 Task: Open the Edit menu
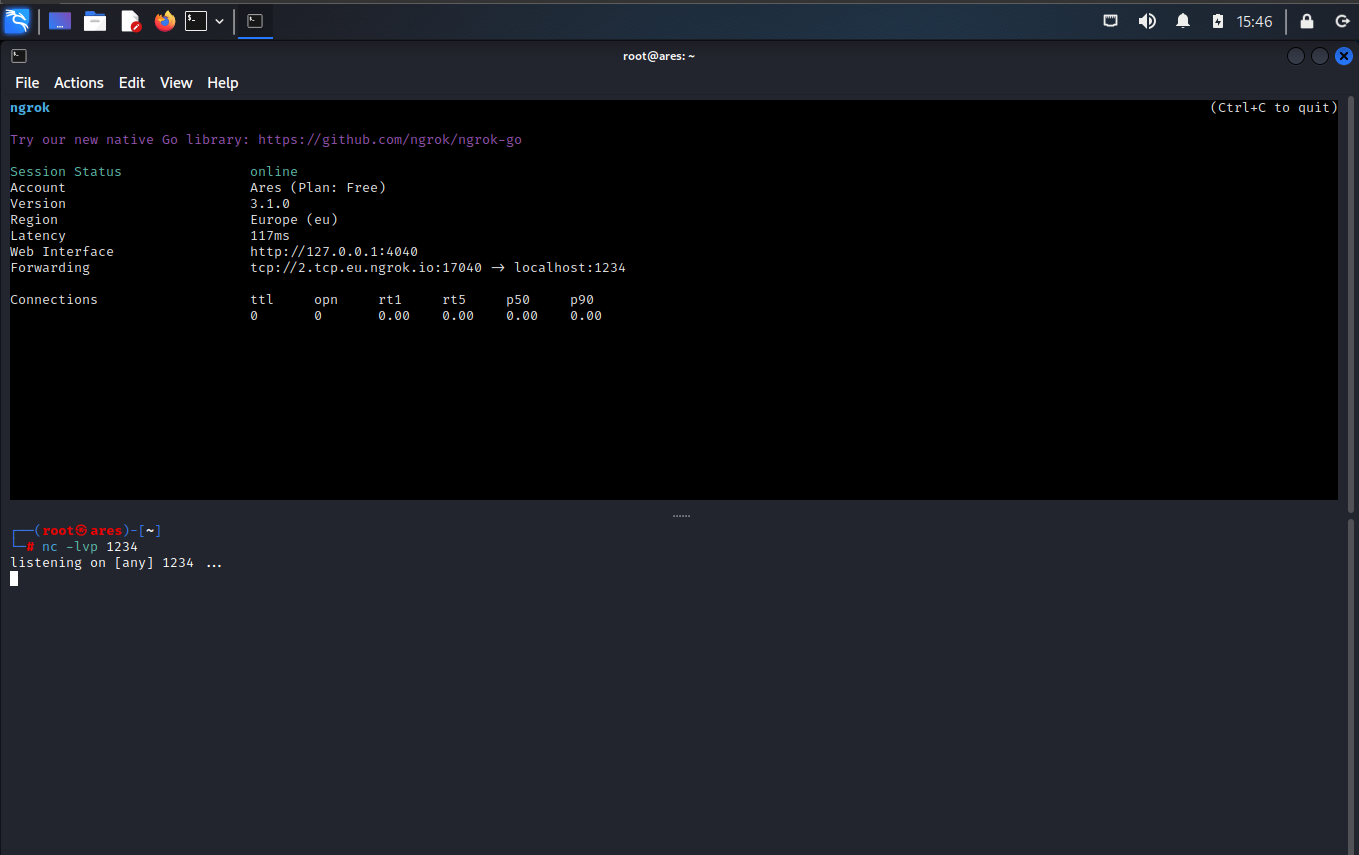132,83
